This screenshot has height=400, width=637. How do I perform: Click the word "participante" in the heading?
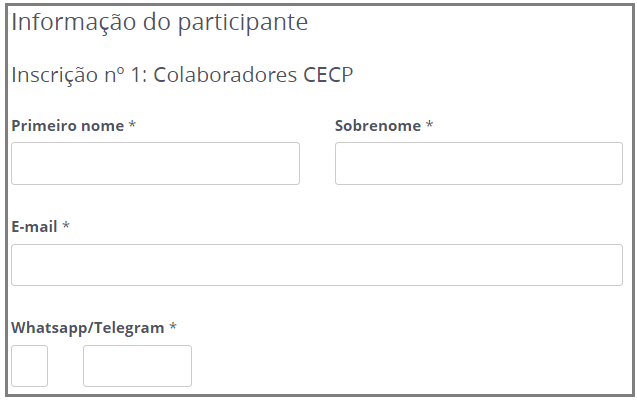coord(243,22)
